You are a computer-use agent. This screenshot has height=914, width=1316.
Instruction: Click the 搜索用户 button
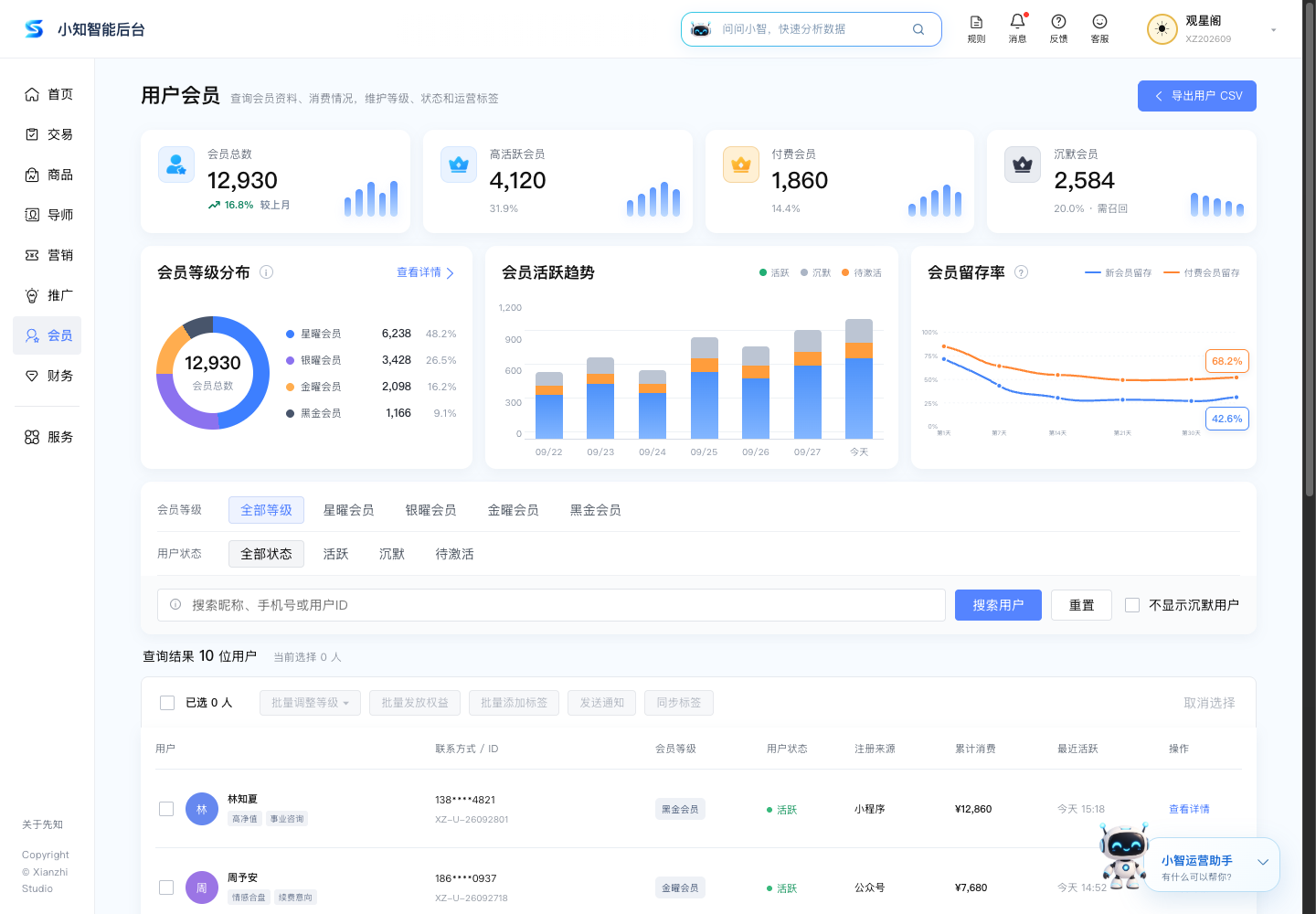coord(998,605)
